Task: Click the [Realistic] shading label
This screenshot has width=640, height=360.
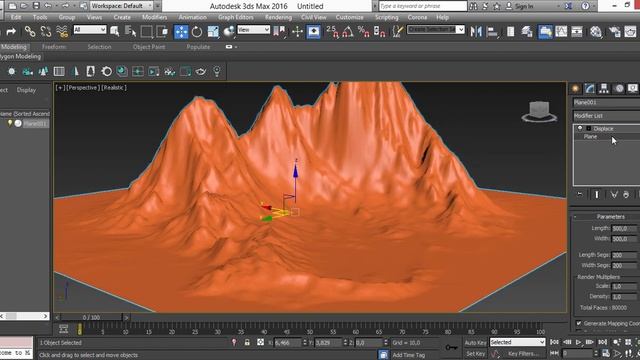Action: 114,88
